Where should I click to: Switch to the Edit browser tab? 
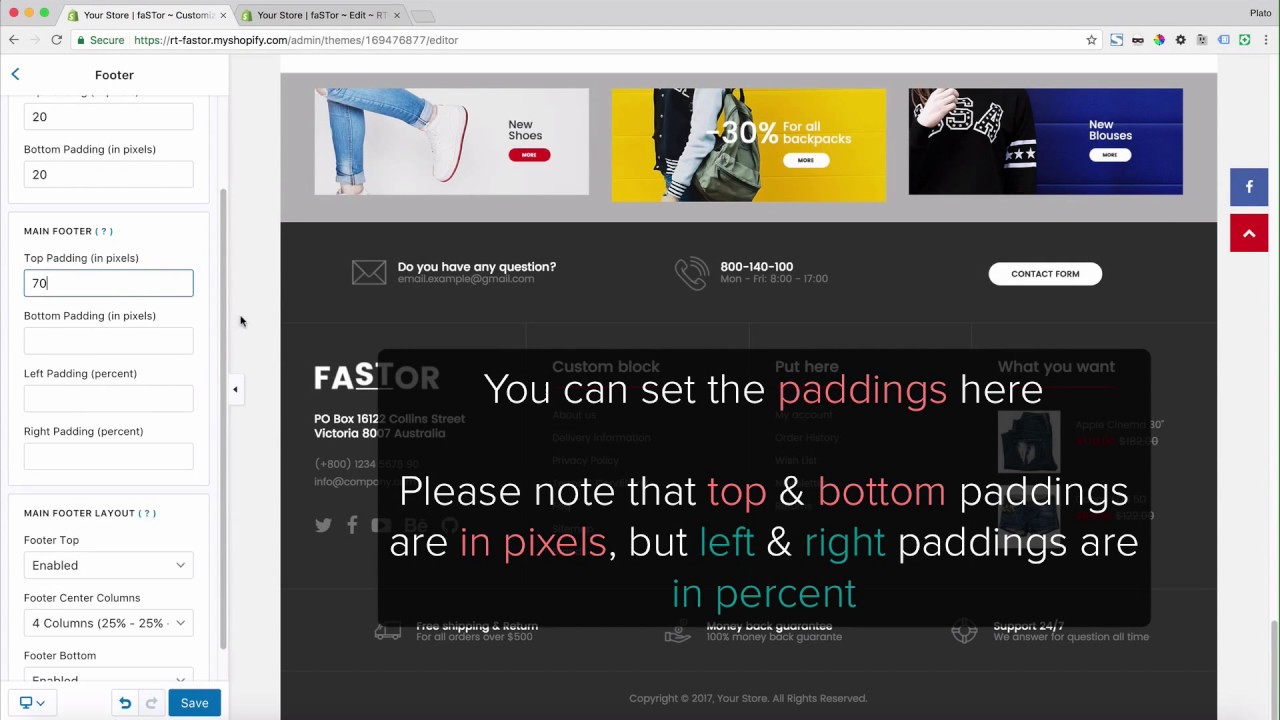pyautogui.click(x=320, y=15)
